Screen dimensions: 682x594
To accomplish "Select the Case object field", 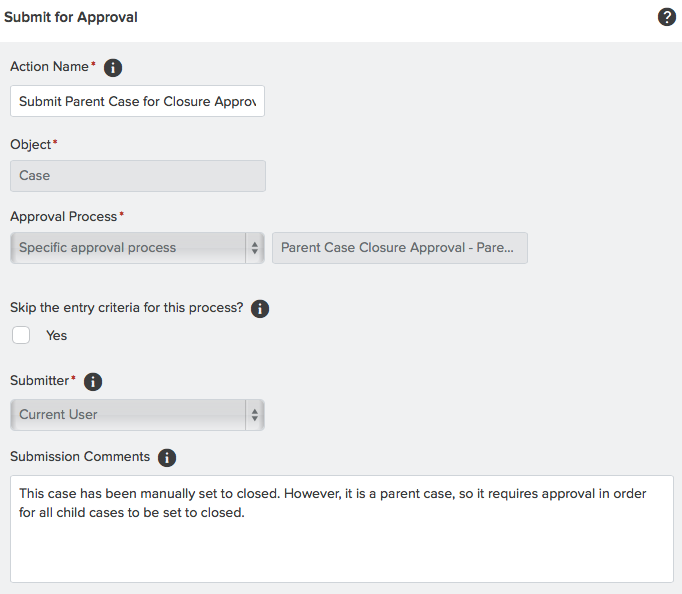I will [138, 176].
